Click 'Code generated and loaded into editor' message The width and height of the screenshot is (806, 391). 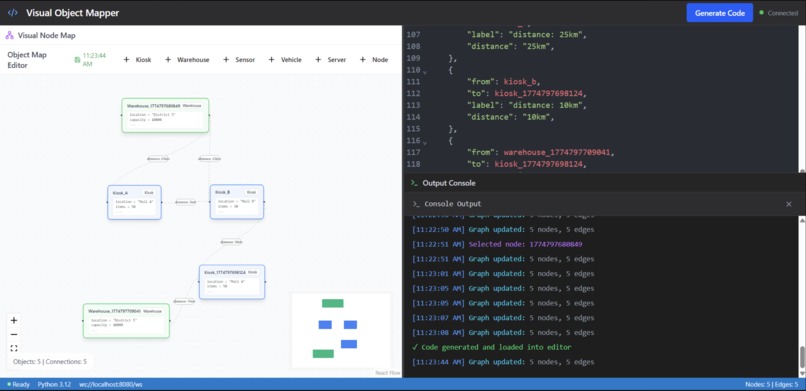(492, 347)
